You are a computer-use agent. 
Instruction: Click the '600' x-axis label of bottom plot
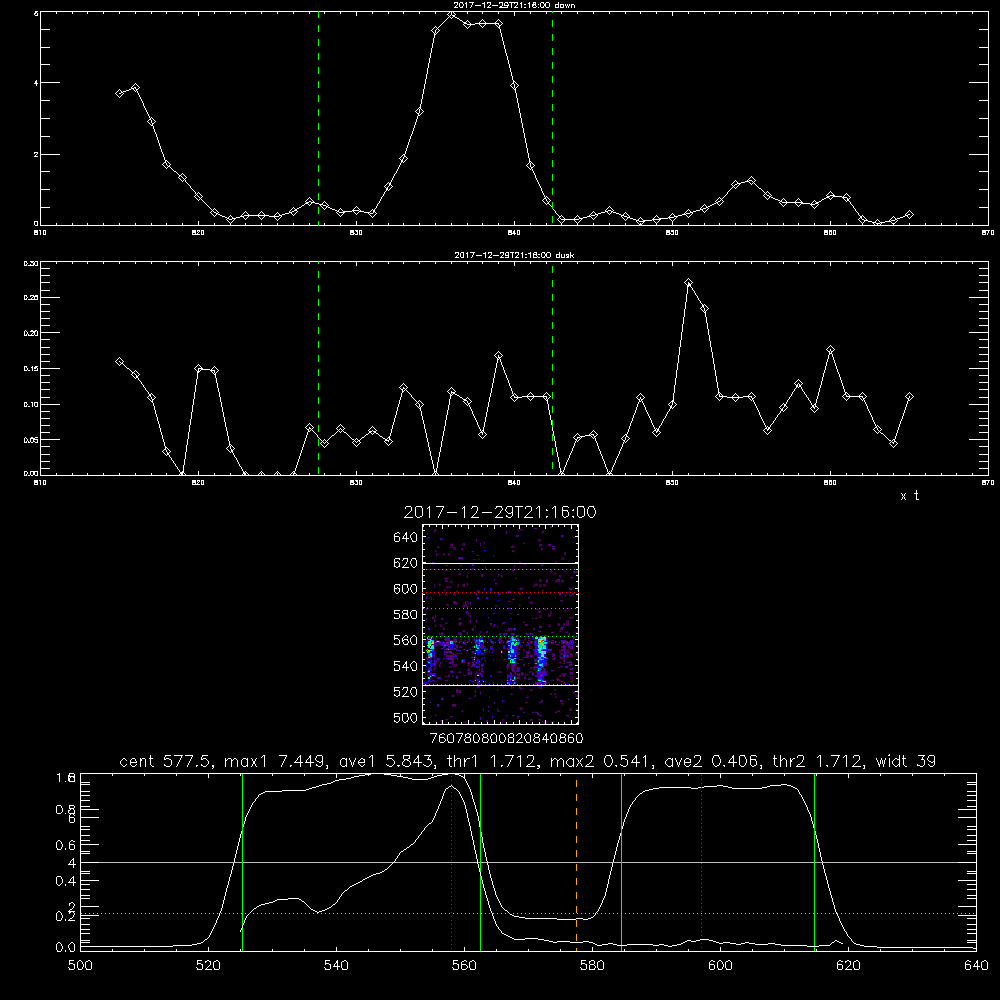point(720,965)
